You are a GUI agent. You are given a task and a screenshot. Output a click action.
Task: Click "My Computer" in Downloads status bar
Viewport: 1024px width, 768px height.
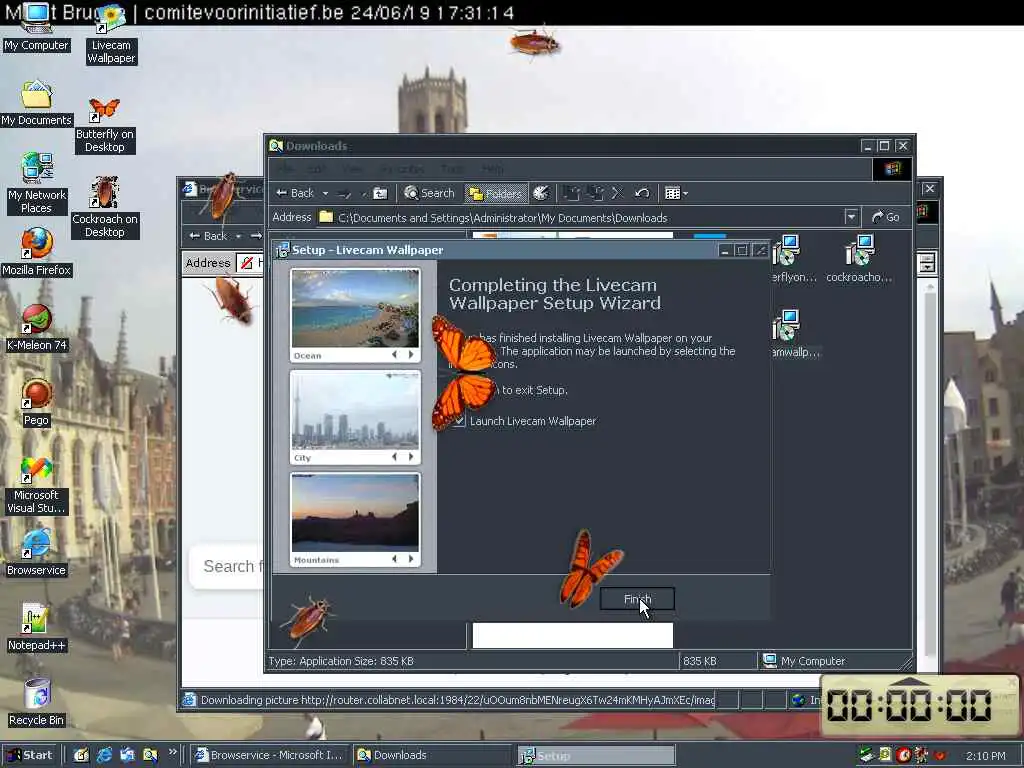(x=805, y=661)
